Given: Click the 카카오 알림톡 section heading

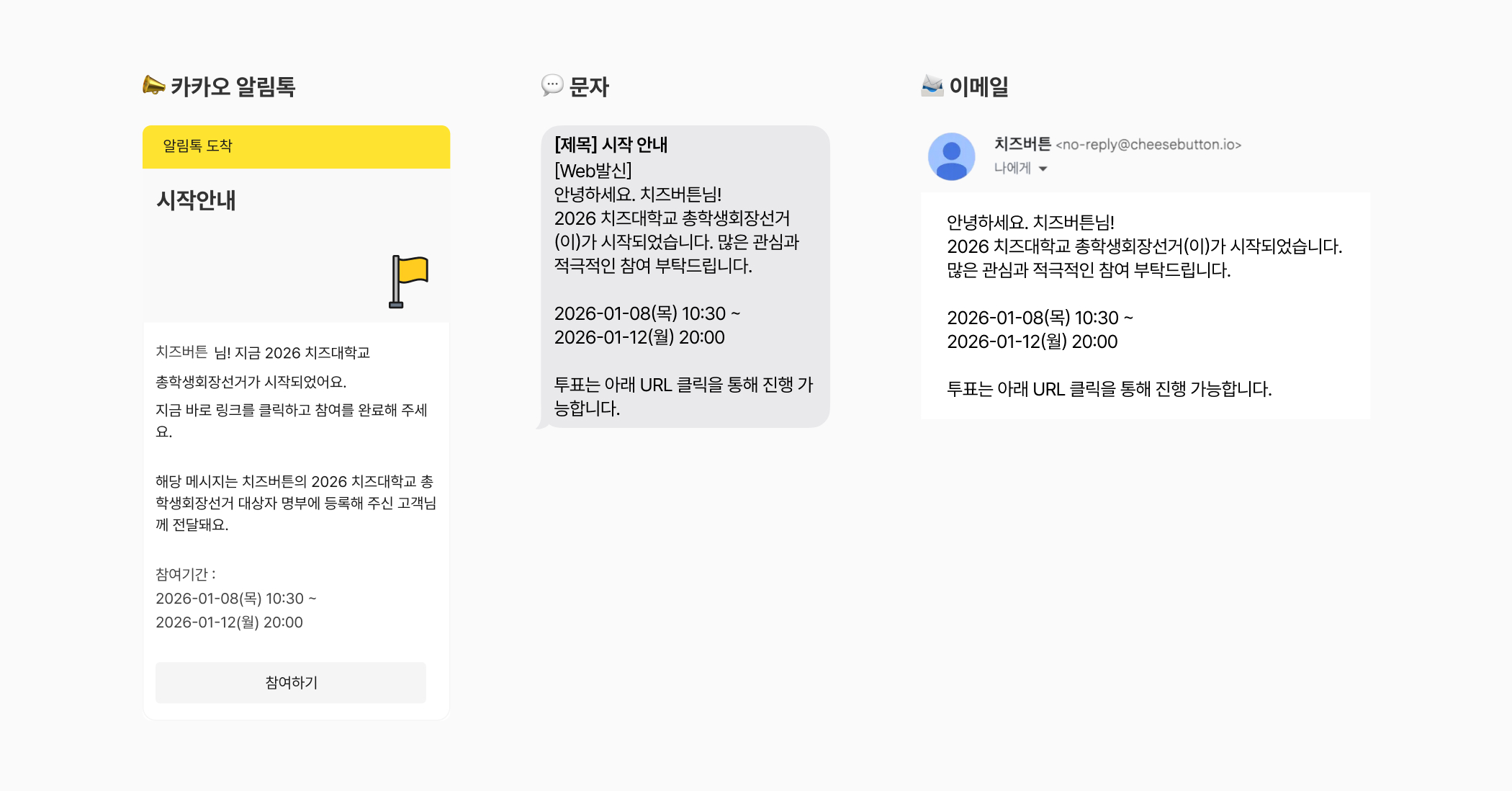Looking at the screenshot, I should coord(233,86).
